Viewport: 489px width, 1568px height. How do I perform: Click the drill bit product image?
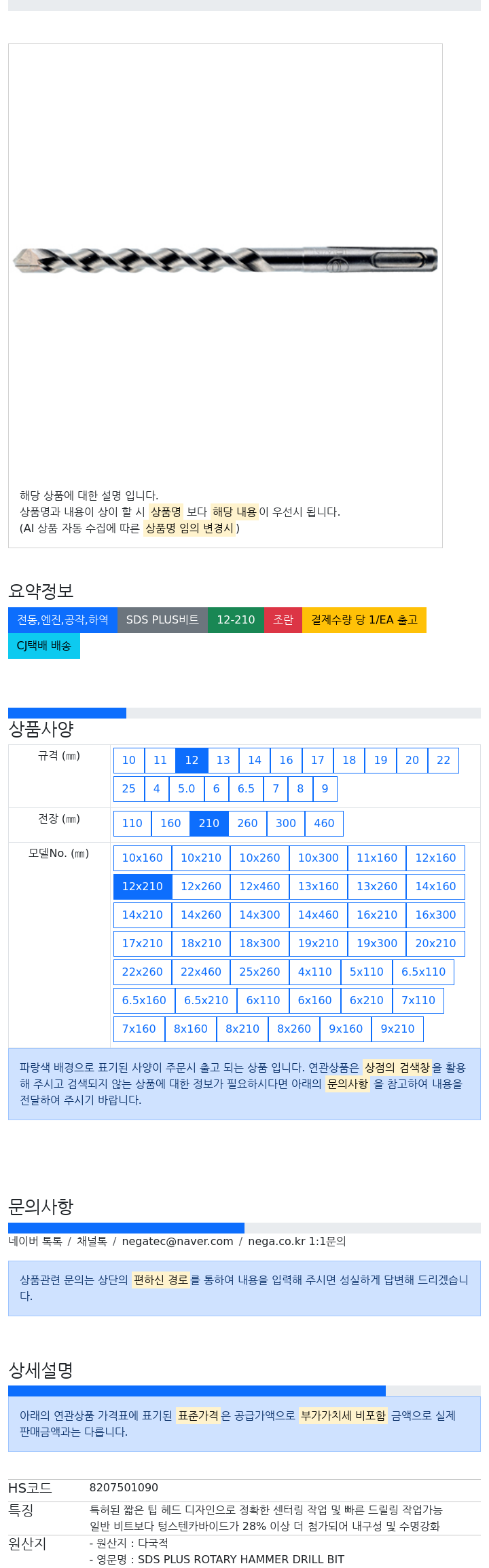pos(225,260)
